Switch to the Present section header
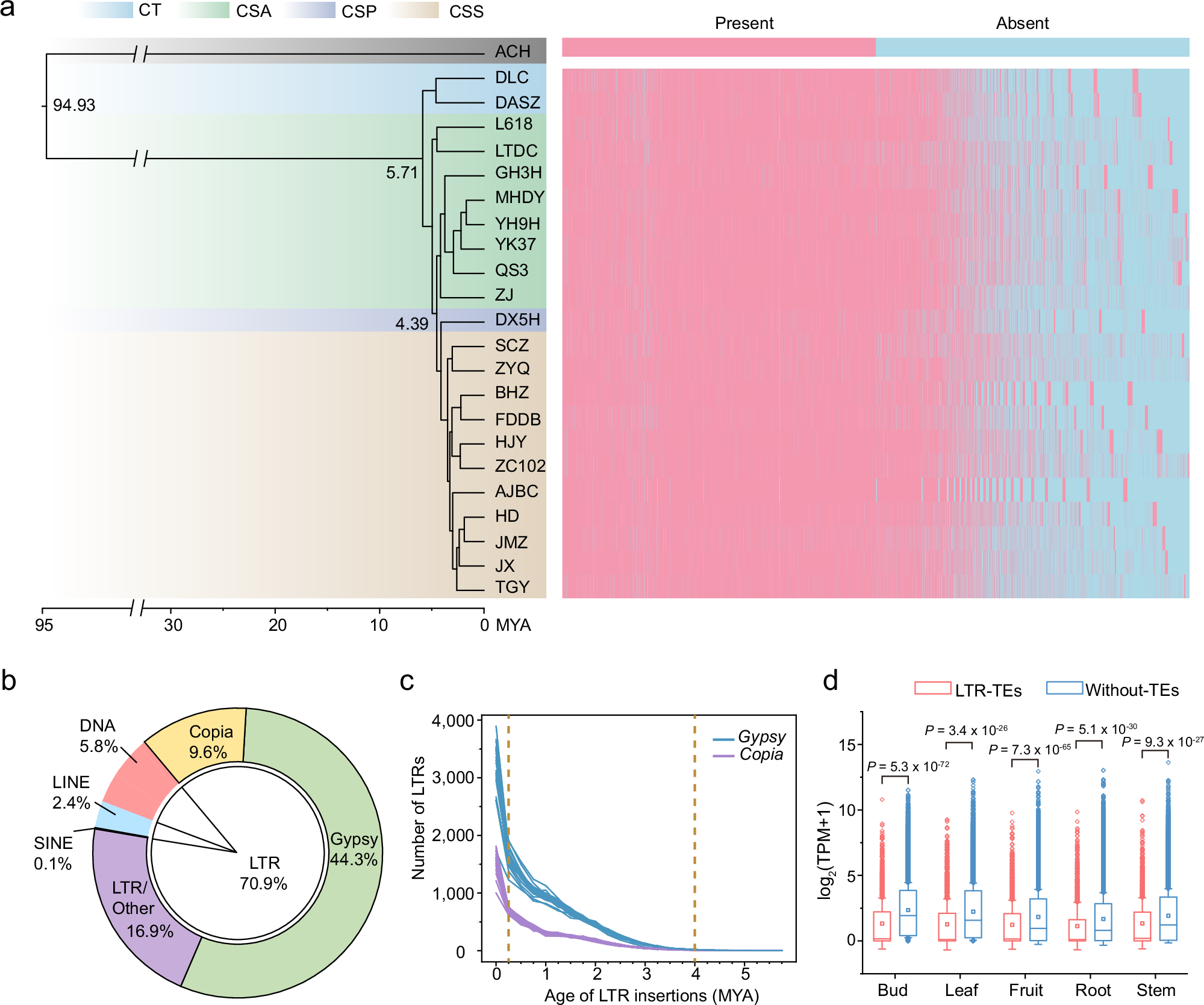The width and height of the screenshot is (1204, 1005). pos(744,24)
